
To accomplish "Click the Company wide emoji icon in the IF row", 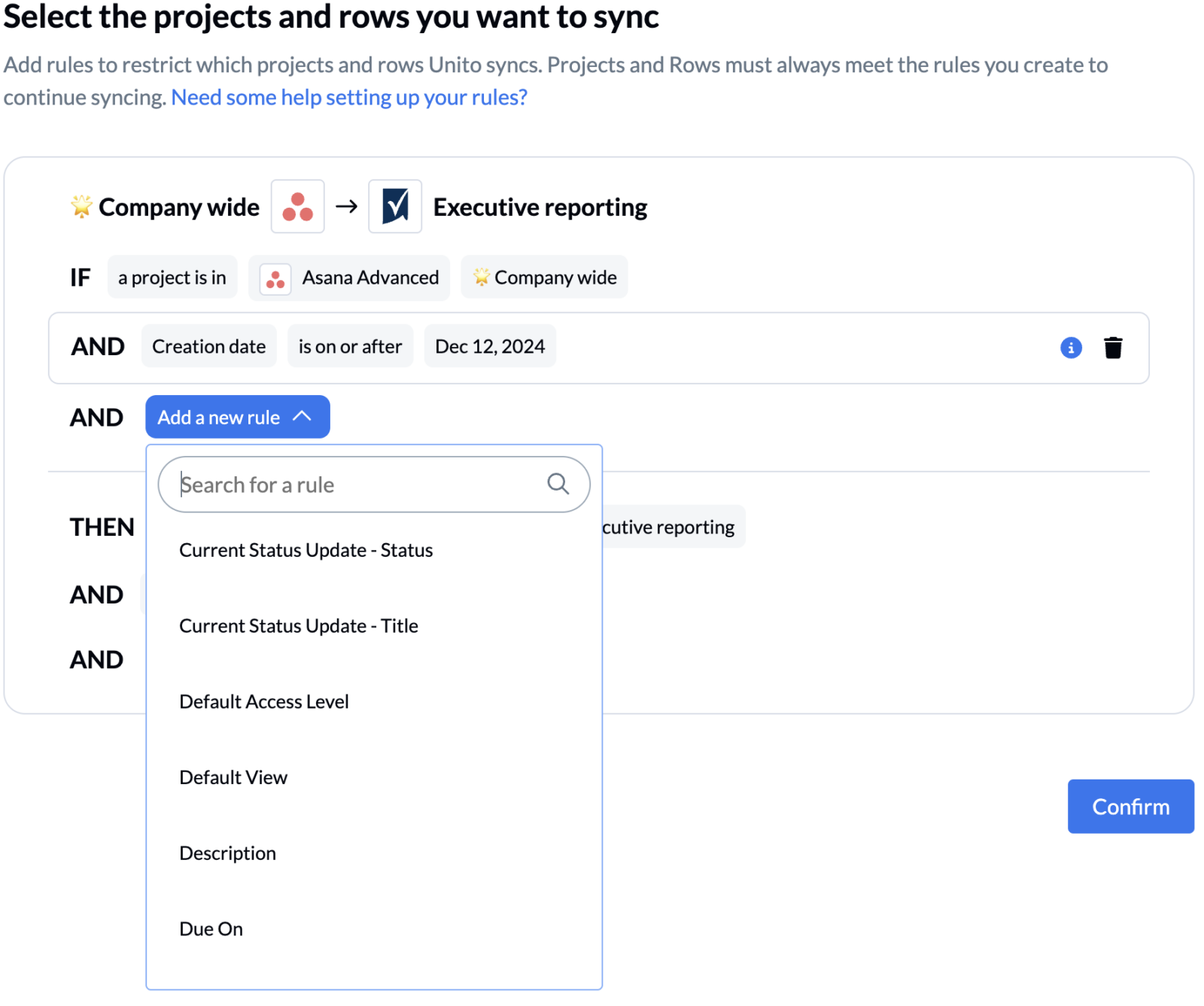I will point(482,277).
